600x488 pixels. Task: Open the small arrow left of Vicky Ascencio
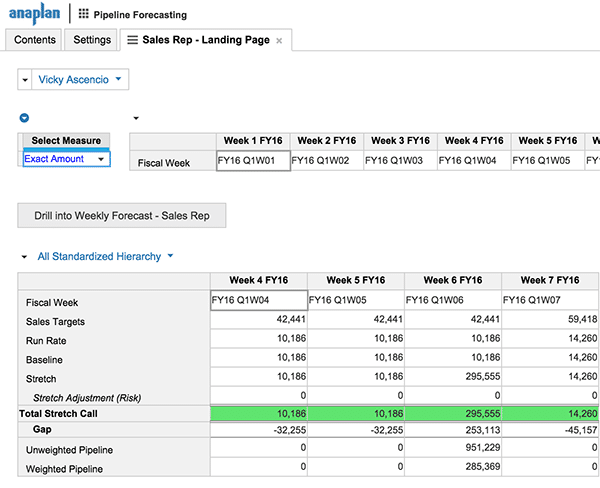pyautogui.click(x=25, y=80)
